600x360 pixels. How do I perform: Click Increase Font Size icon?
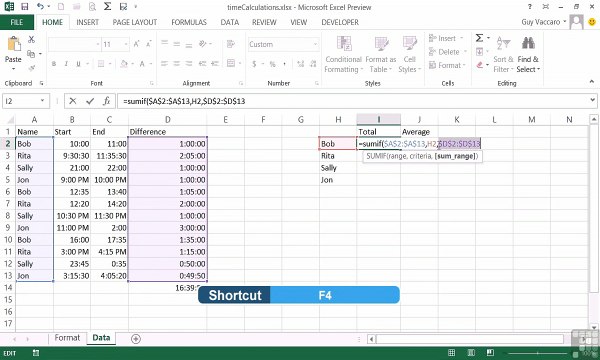point(137,44)
